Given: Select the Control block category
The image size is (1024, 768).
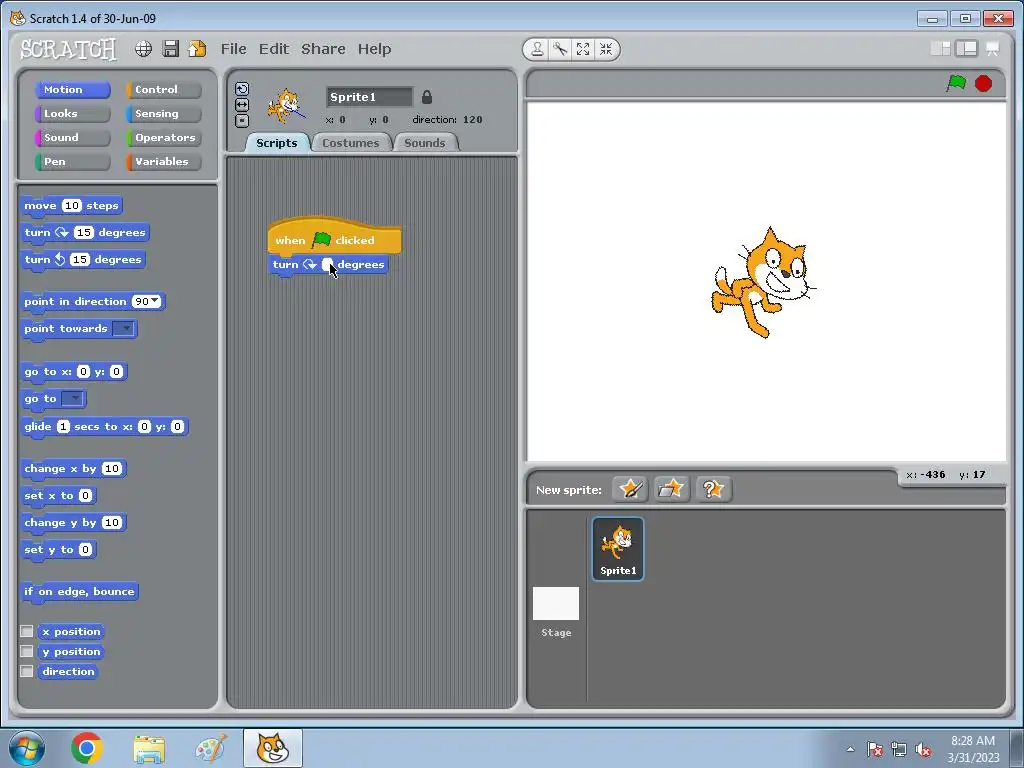Looking at the screenshot, I should (163, 89).
